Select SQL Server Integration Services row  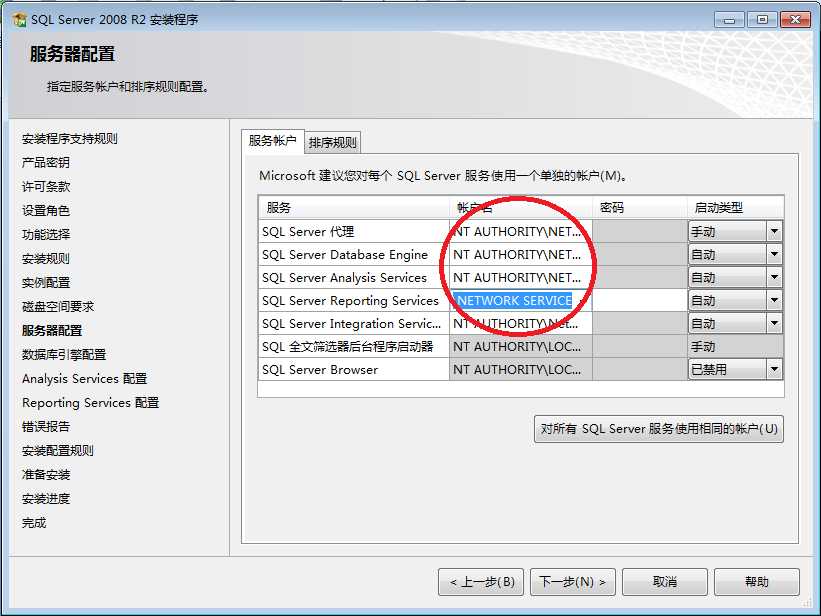point(353,323)
